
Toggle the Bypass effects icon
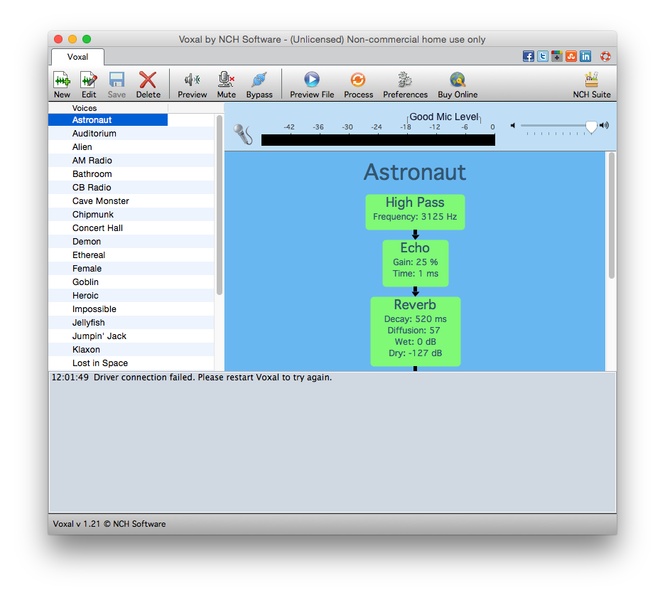pyautogui.click(x=259, y=85)
